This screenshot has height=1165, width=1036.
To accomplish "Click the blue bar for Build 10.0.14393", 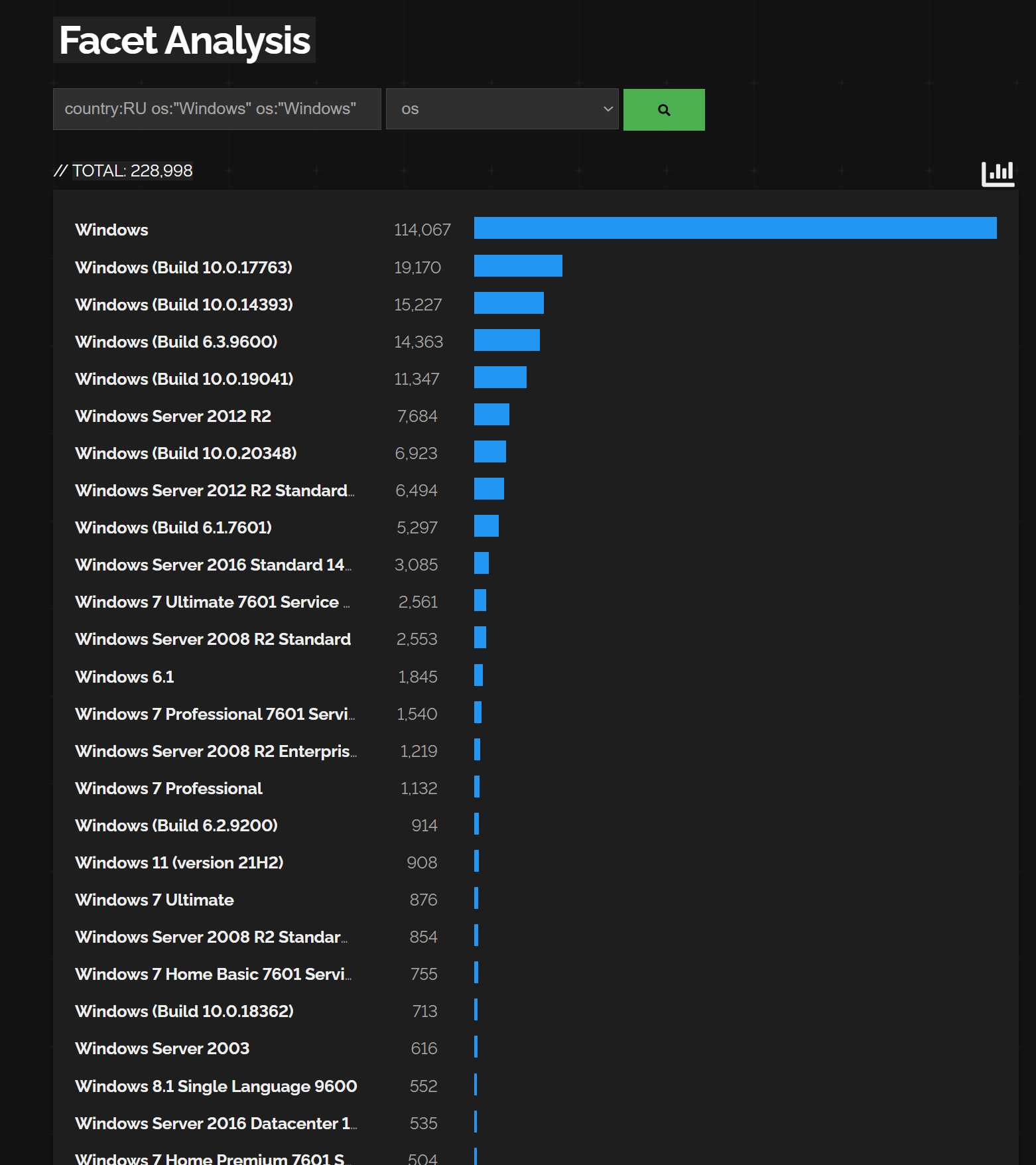I will pos(509,303).
